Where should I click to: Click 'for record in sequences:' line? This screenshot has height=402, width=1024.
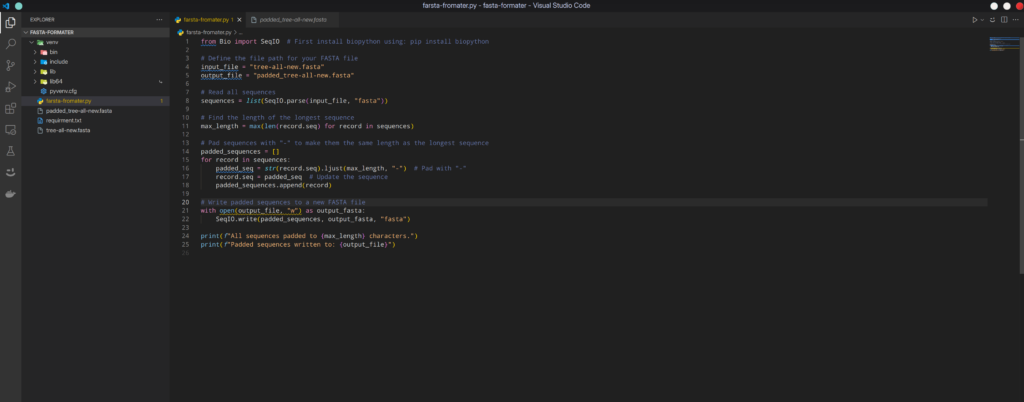click(x=246, y=160)
